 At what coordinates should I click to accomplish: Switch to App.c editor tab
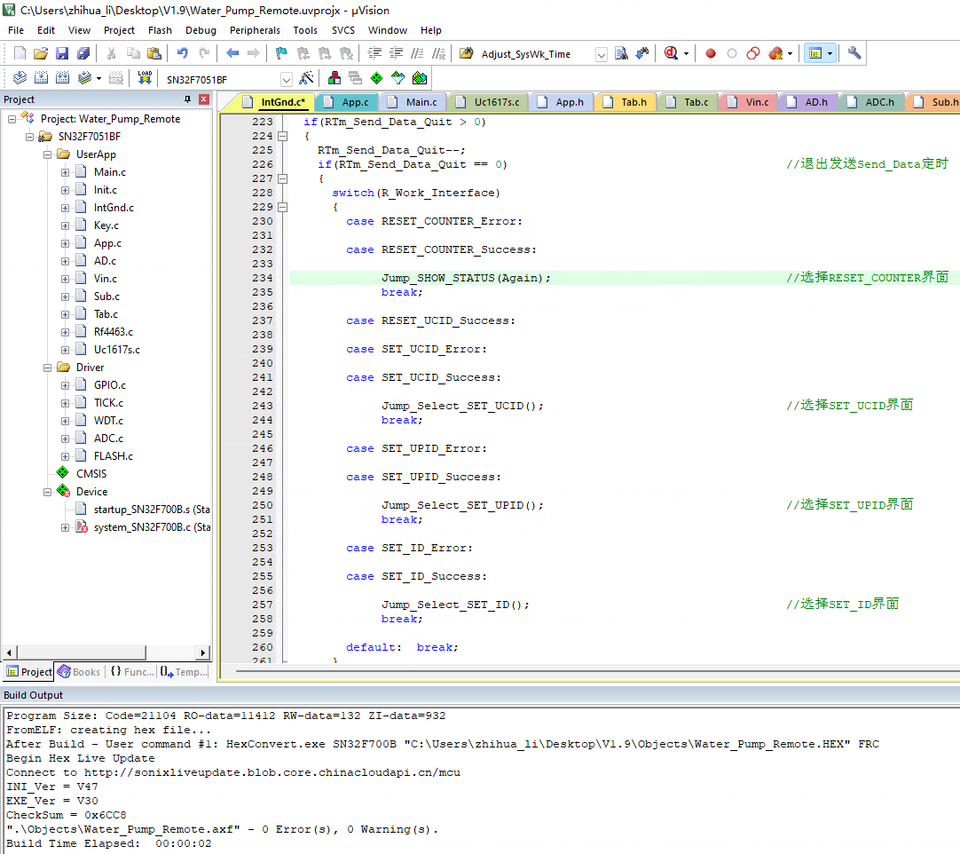coord(347,102)
